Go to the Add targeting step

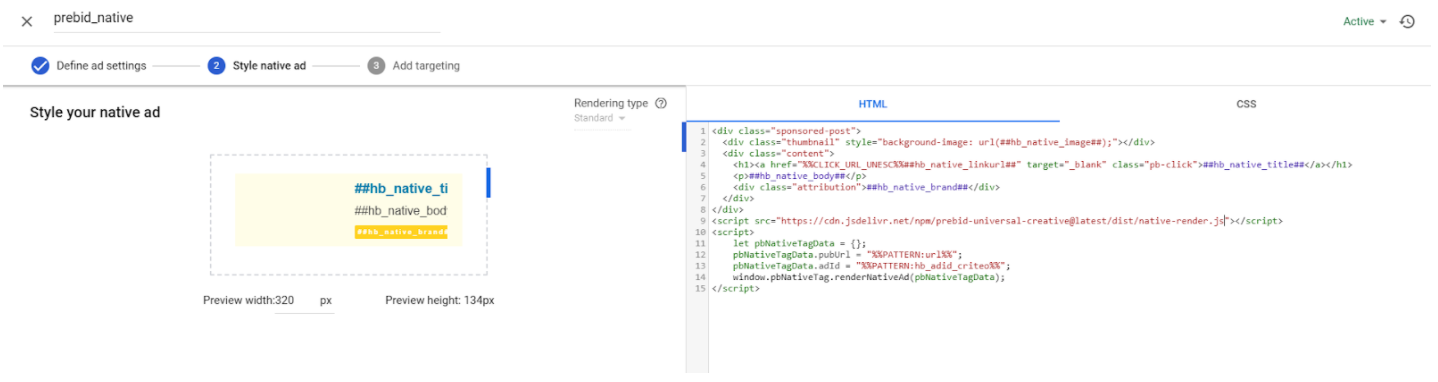point(426,66)
